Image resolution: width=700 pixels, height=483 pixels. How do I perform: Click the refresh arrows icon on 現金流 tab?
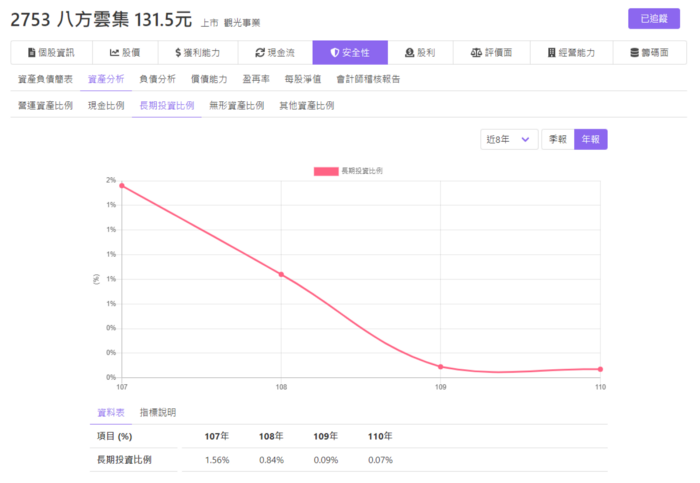click(x=260, y=53)
